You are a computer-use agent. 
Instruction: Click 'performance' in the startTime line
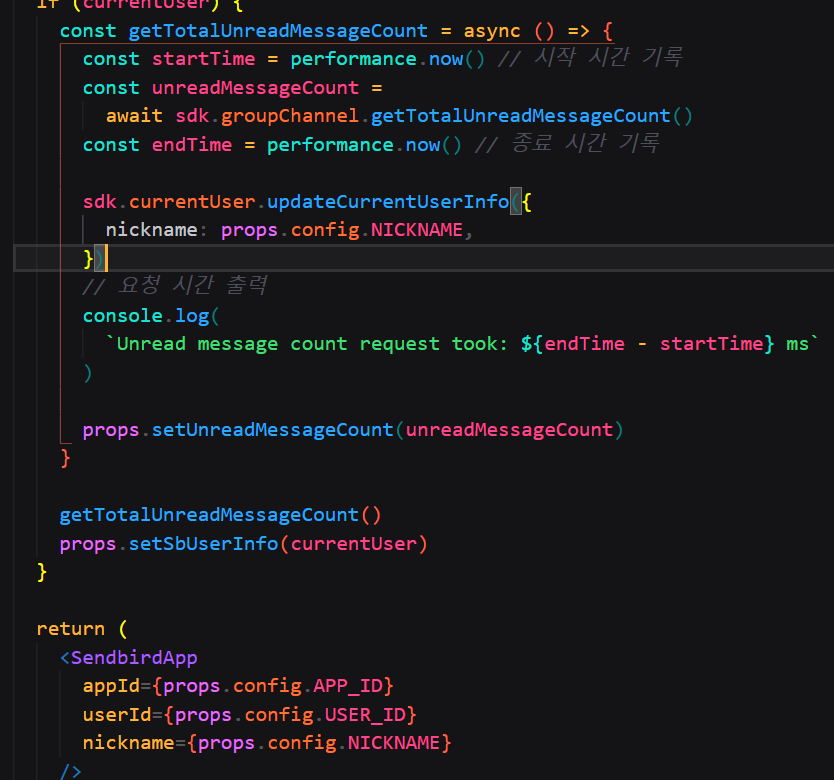pos(353,59)
